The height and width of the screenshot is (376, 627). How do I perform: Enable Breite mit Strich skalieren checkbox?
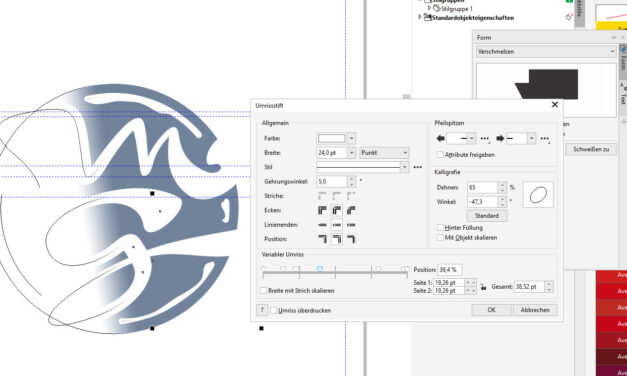point(264,290)
